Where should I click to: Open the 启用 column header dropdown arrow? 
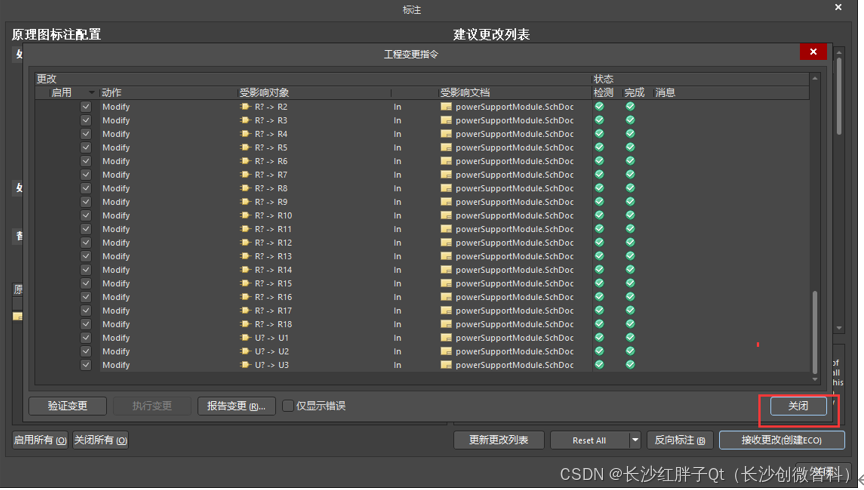pos(91,93)
